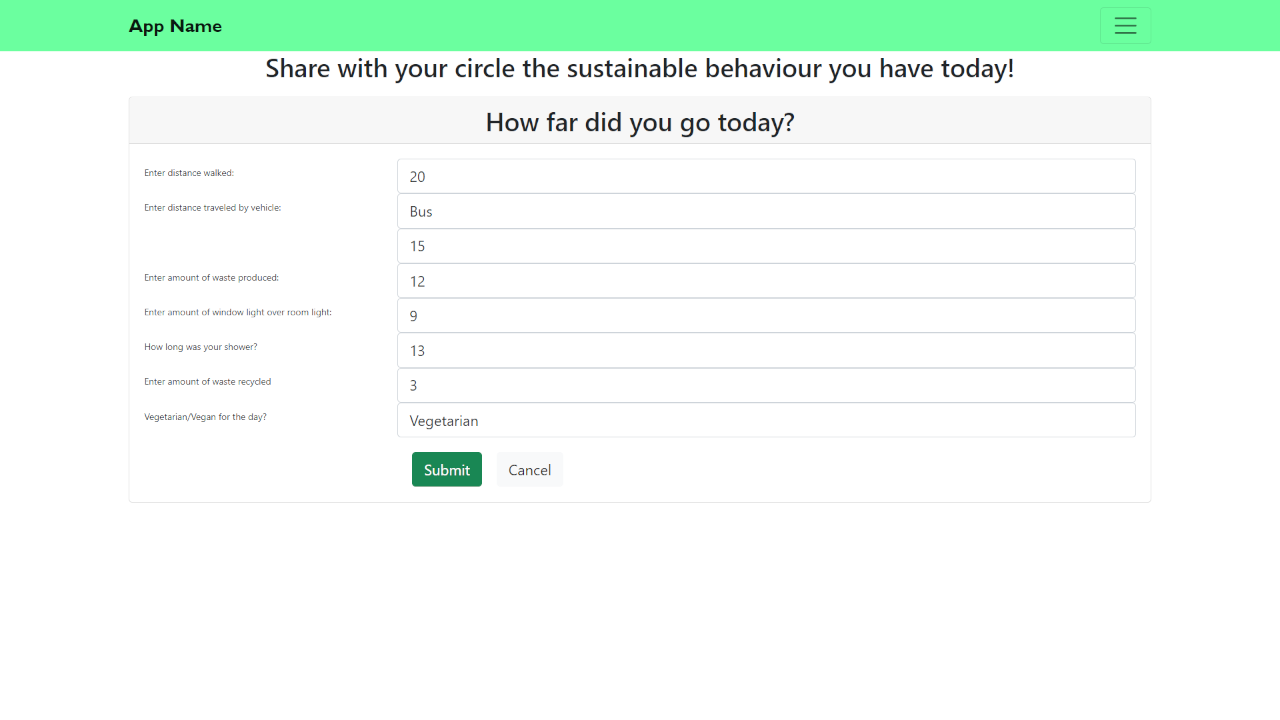This screenshot has height=720, width=1280.
Task: Click the "How long was your shower?" label
Action: pos(201,347)
